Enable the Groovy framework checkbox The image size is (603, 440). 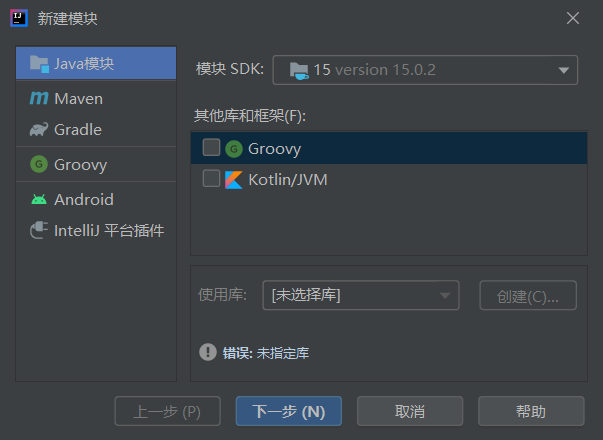coord(211,148)
